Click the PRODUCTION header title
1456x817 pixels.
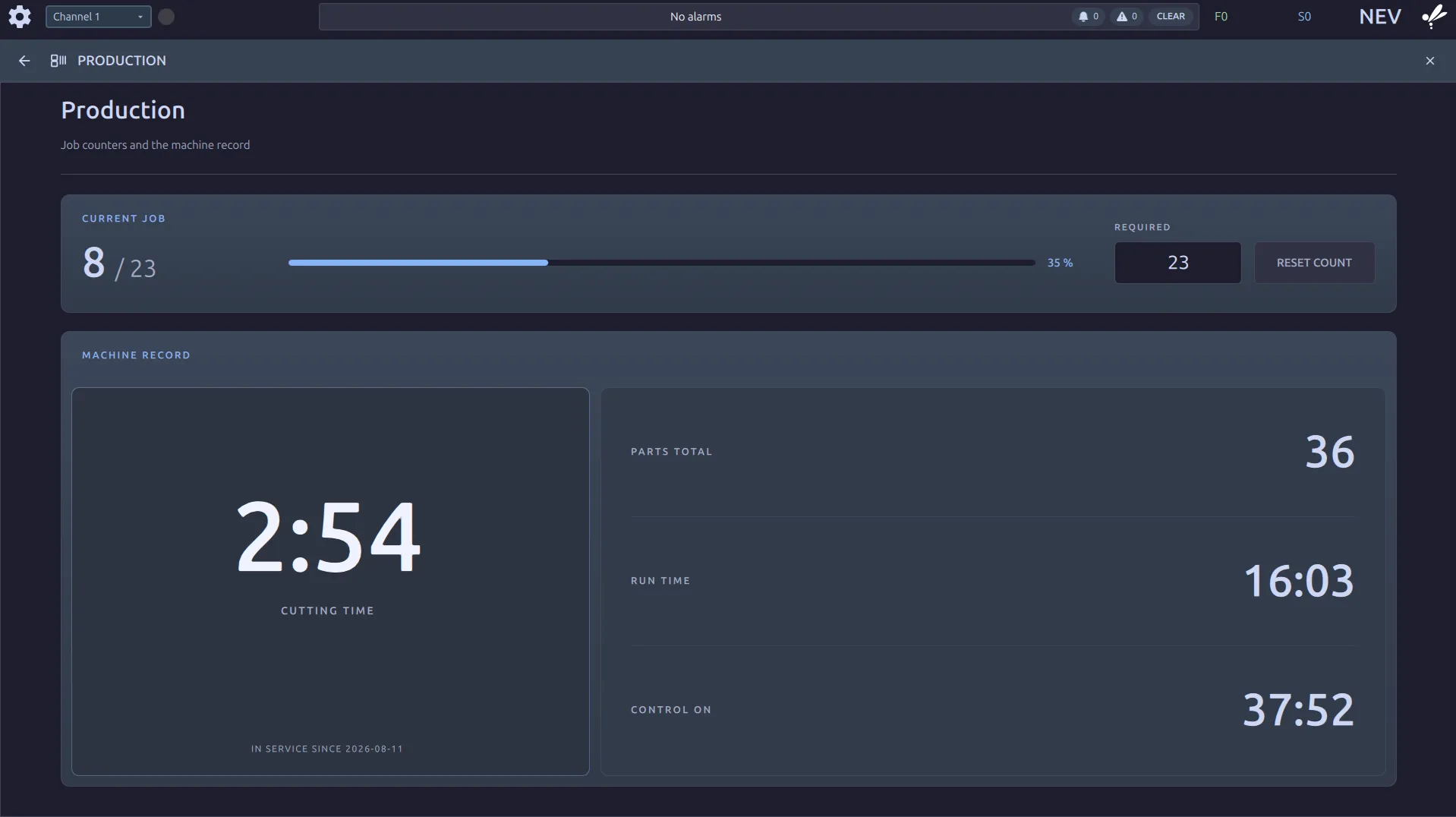tap(121, 61)
